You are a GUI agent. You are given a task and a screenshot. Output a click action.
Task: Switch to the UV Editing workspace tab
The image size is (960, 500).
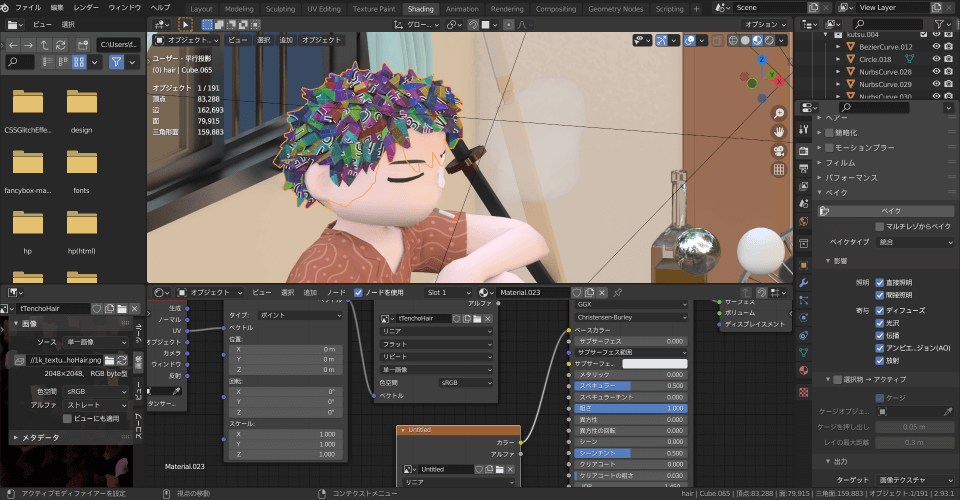324,9
